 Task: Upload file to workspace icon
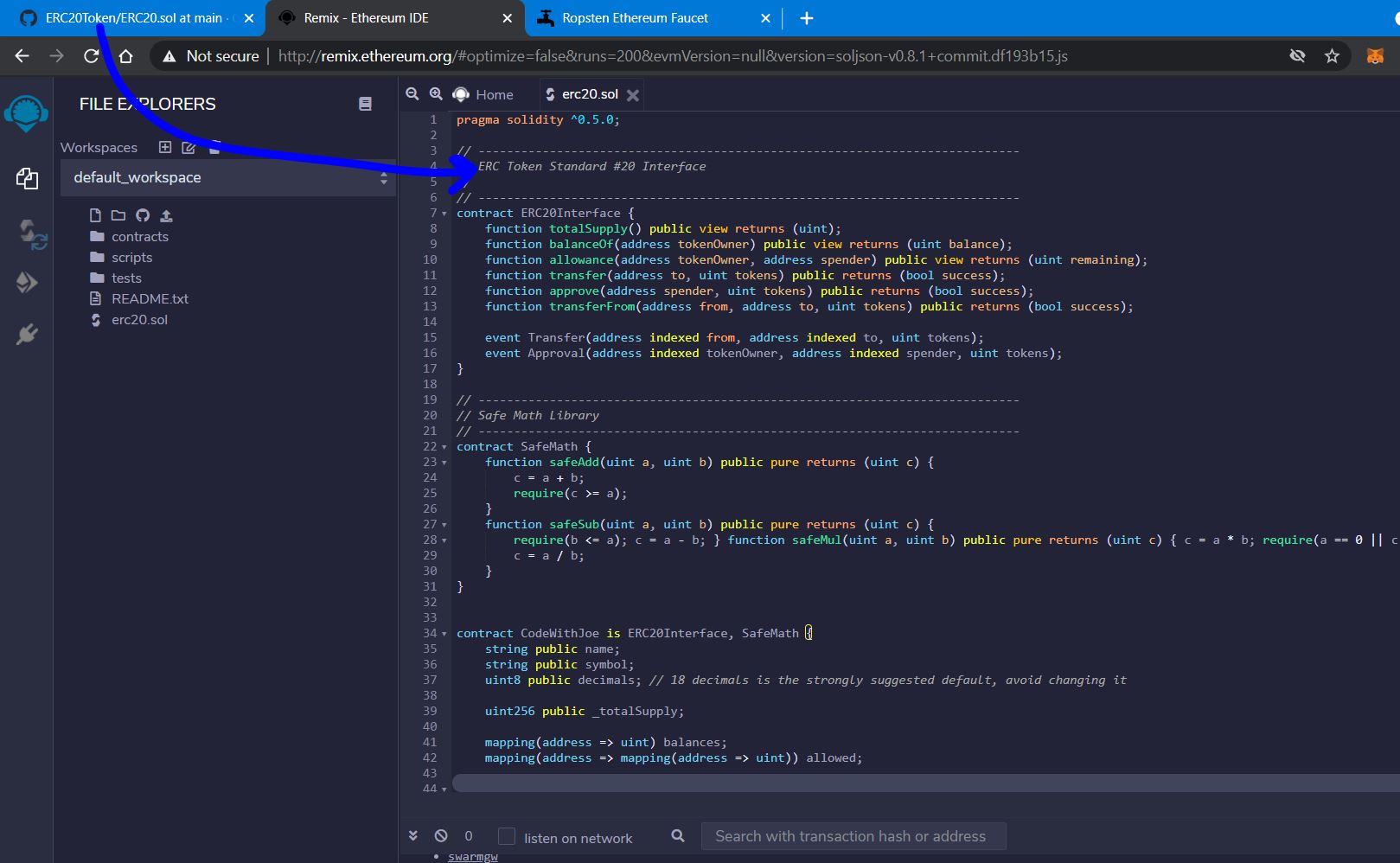click(x=167, y=215)
